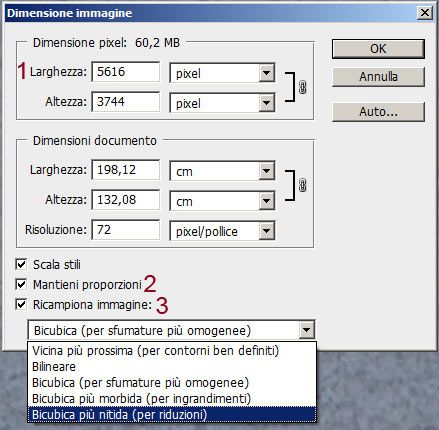Open document height cm unit dropdown
Viewport: 439px width, 430px height.
pyautogui.click(x=267, y=201)
